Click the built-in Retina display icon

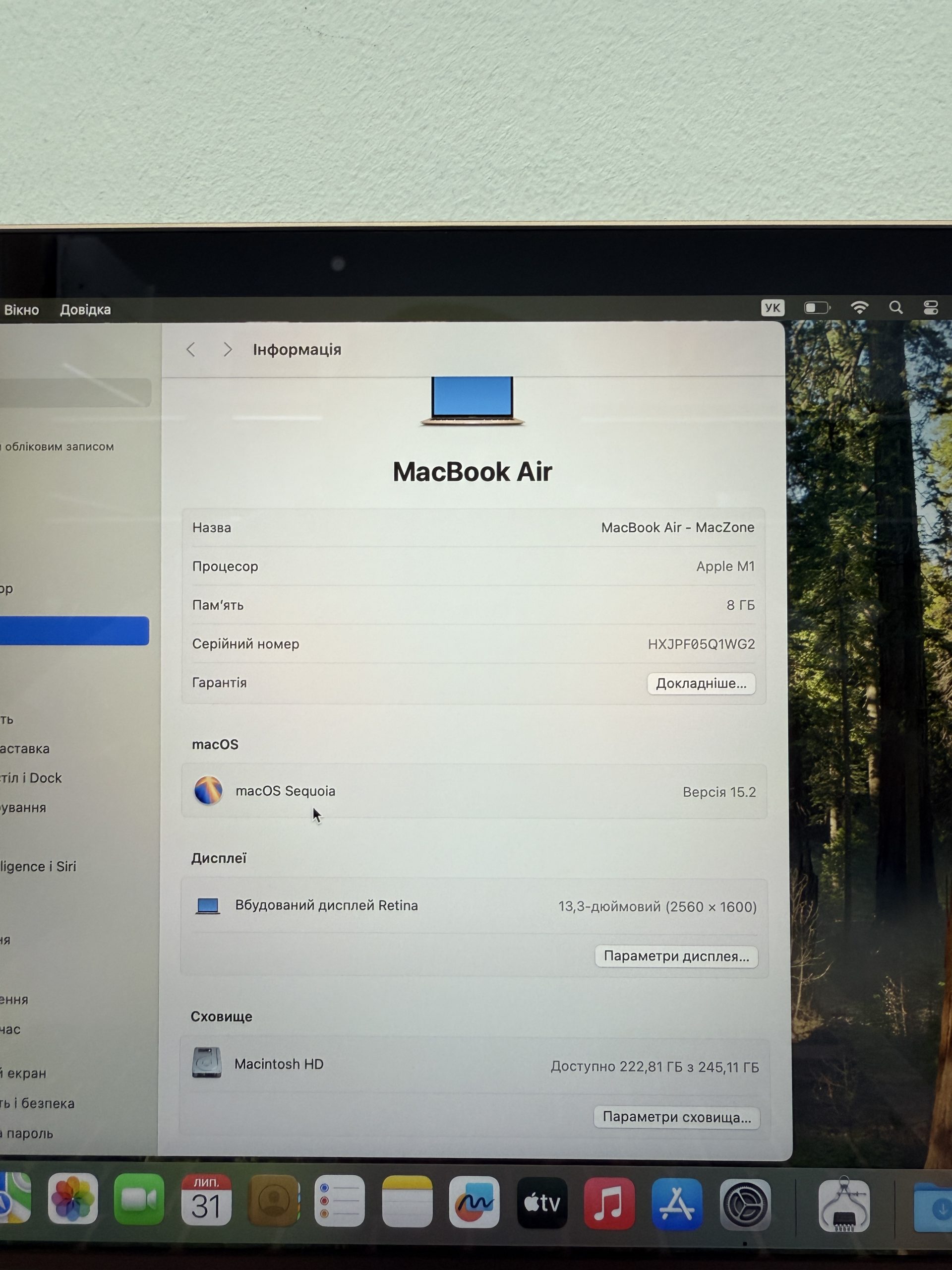tap(208, 906)
